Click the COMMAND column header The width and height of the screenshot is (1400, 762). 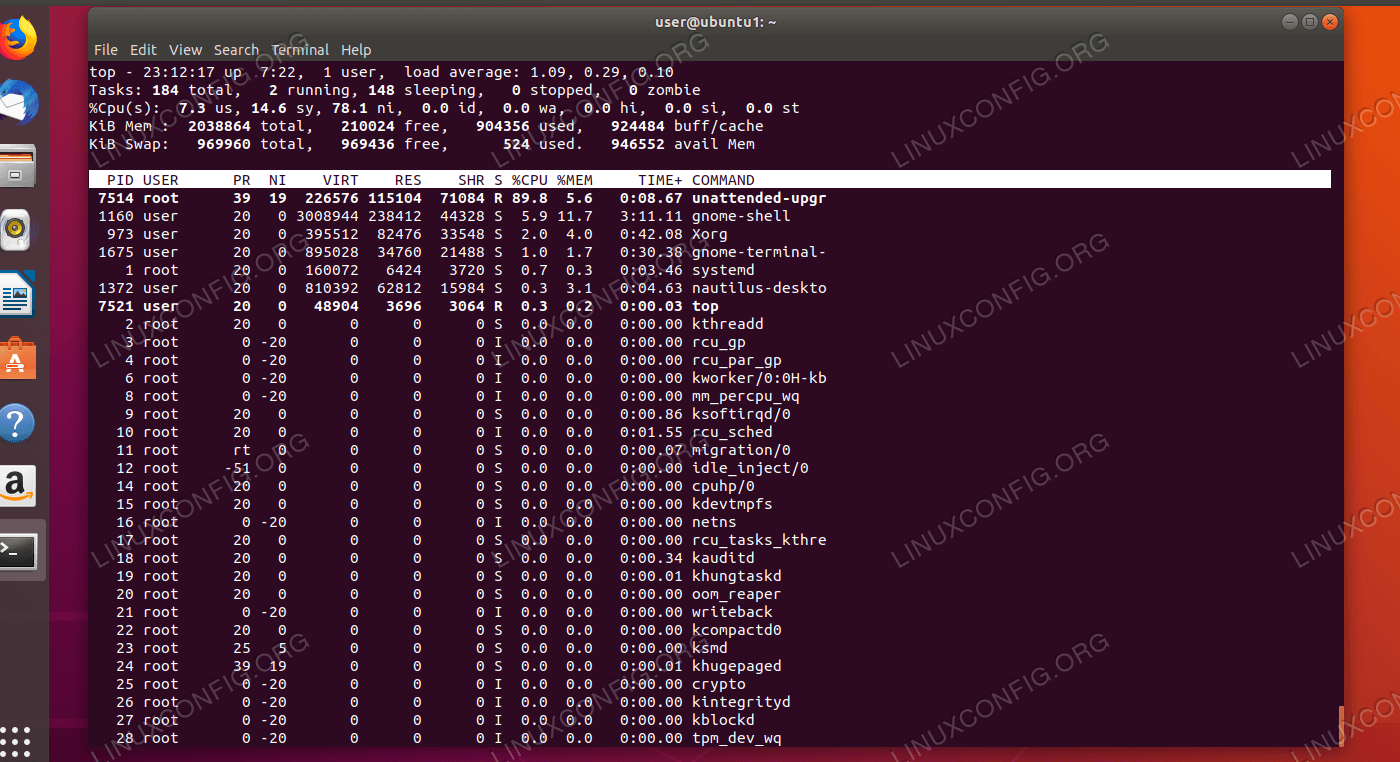pos(723,180)
